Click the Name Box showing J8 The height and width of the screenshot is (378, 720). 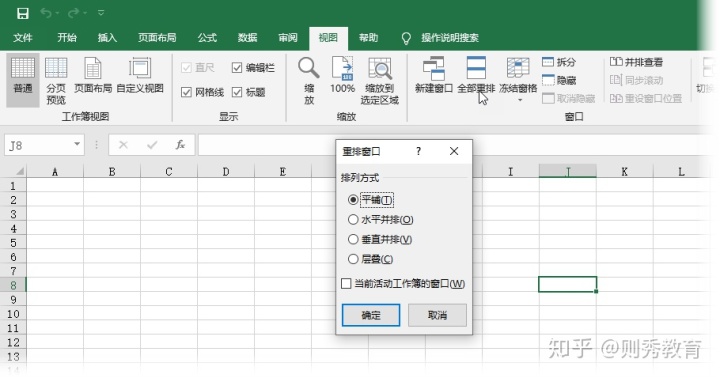pyautogui.click(x=39, y=145)
